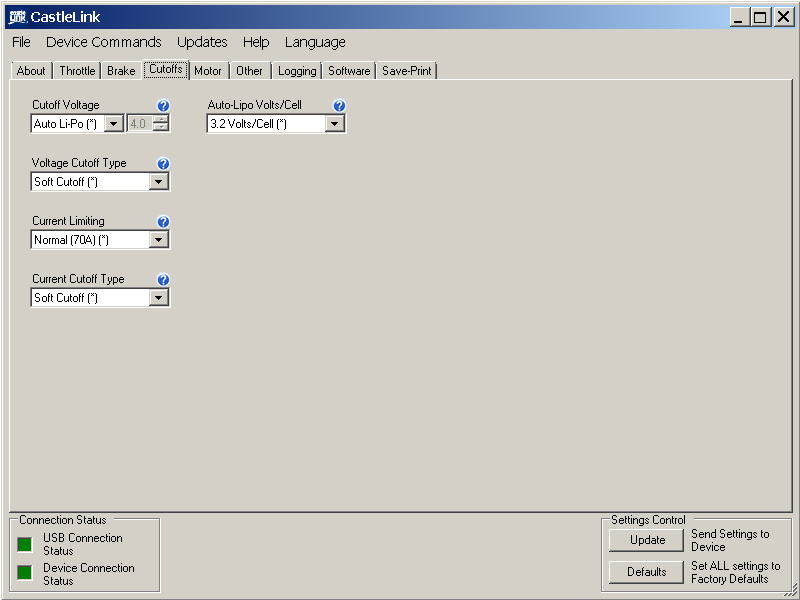Open the Device Commands menu
The width and height of the screenshot is (800, 600).
(x=103, y=42)
